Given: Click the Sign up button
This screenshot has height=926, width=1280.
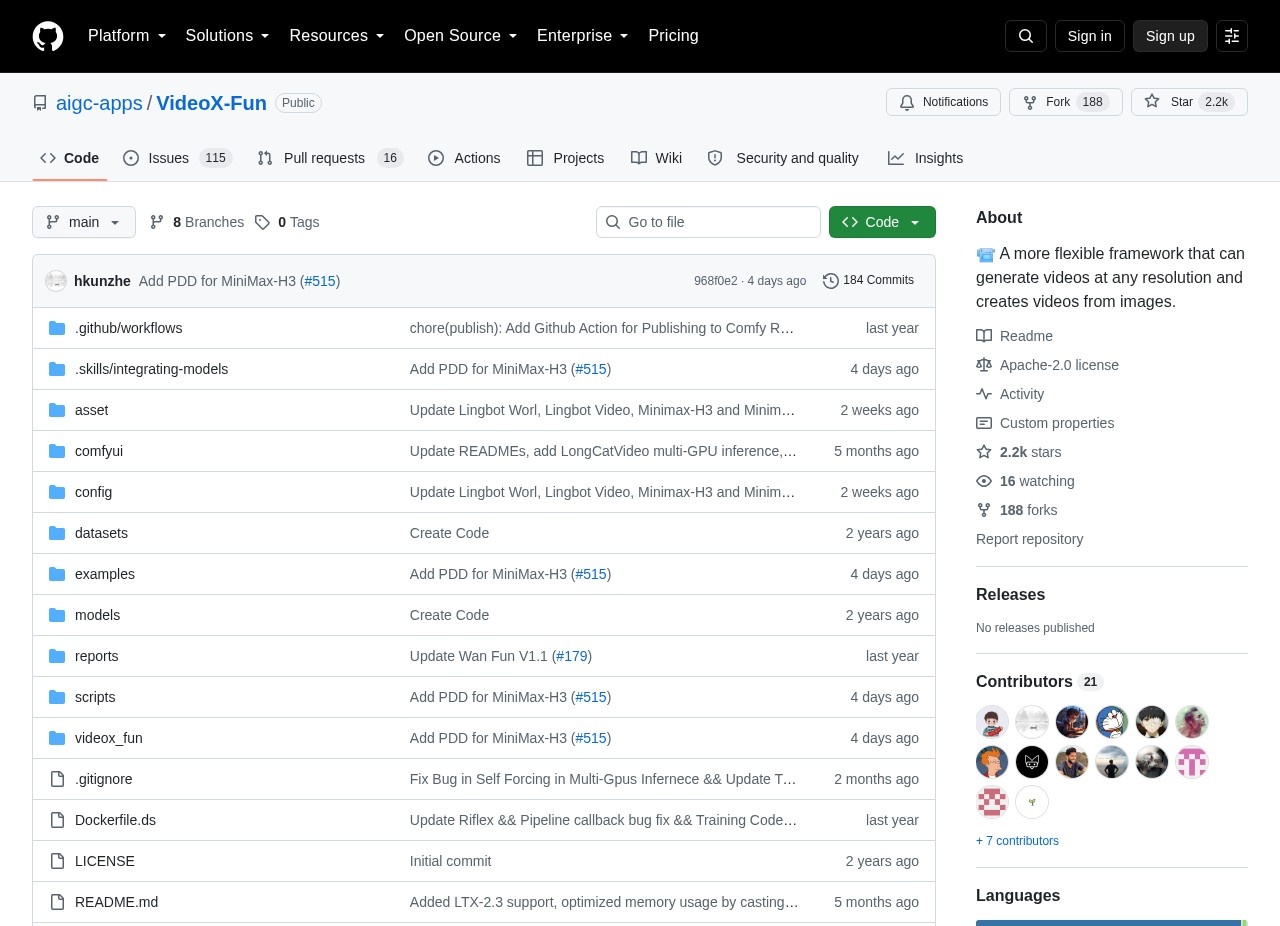Looking at the screenshot, I should coord(1170,36).
